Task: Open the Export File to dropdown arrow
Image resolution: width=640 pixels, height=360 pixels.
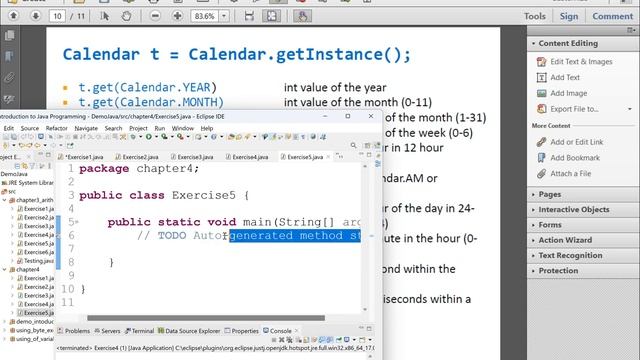Action: point(630,109)
